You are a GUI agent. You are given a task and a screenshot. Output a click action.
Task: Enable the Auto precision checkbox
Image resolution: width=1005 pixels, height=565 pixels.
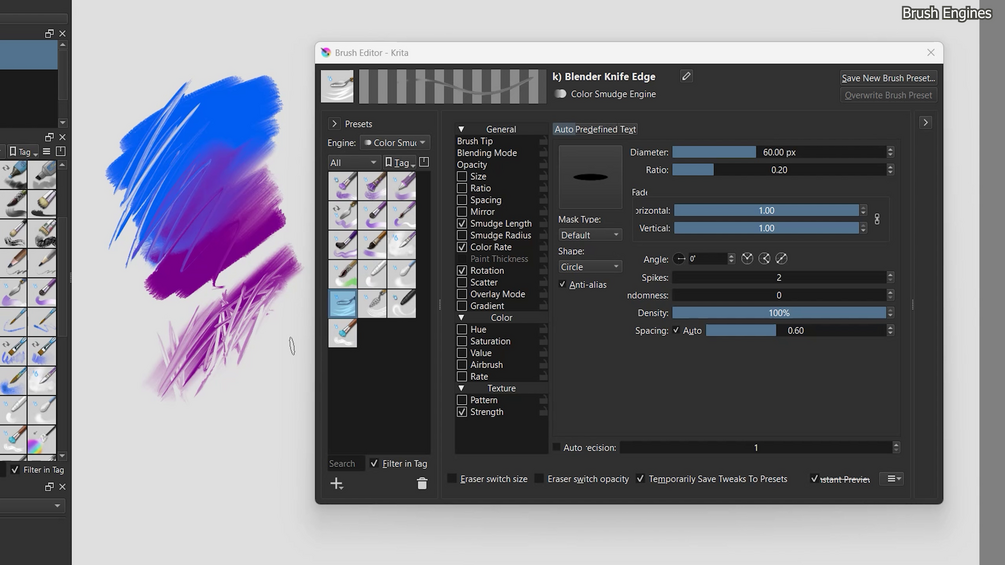556,447
